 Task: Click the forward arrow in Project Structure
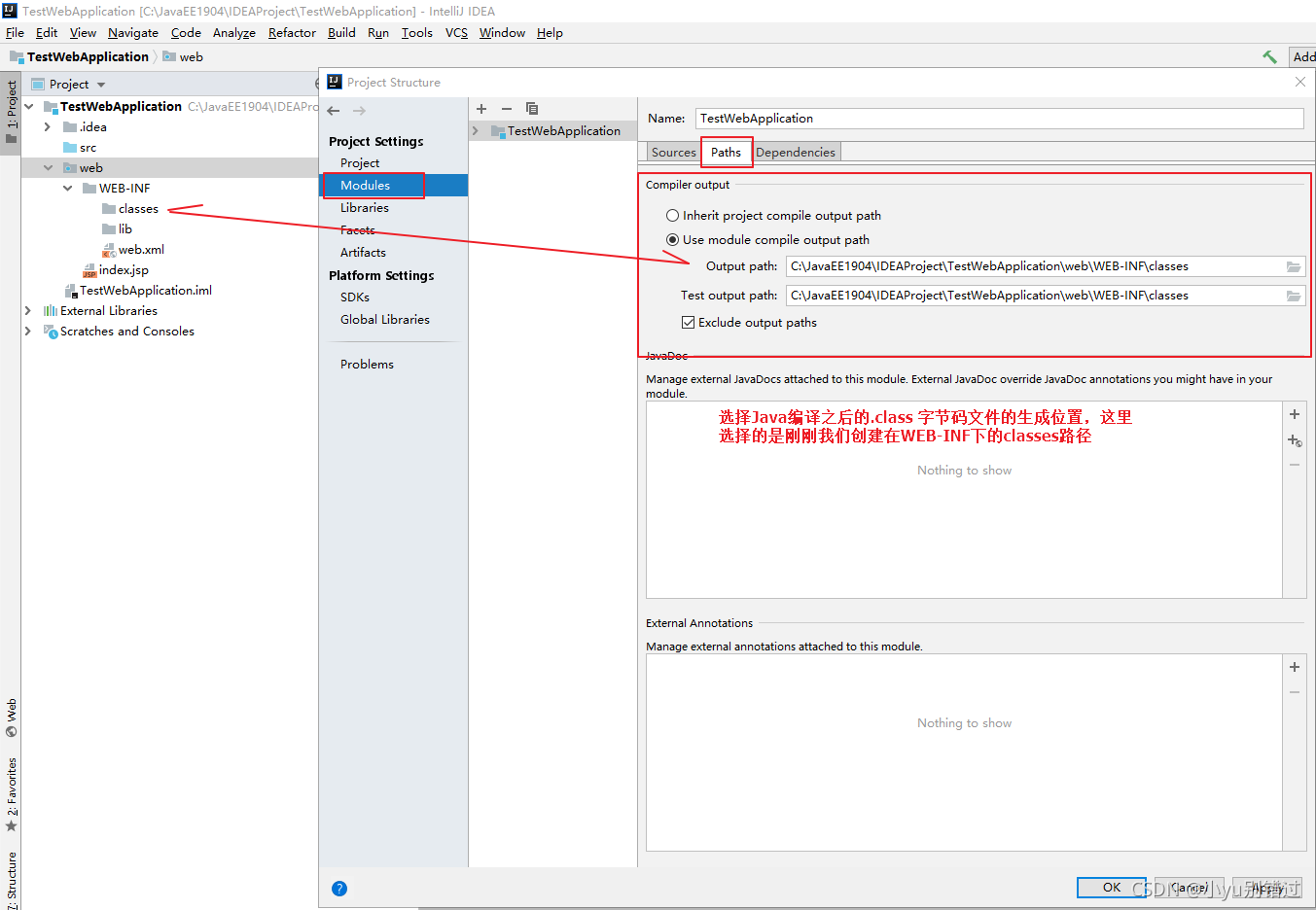pos(359,111)
